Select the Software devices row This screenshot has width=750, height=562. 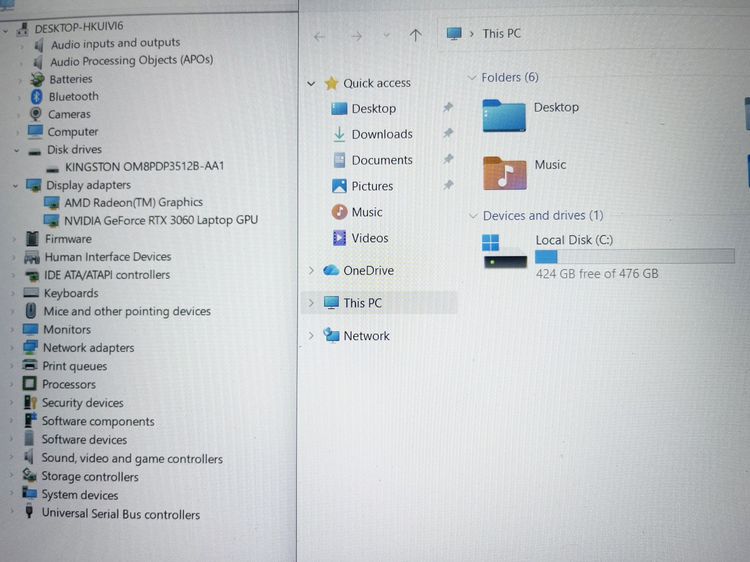[84, 439]
